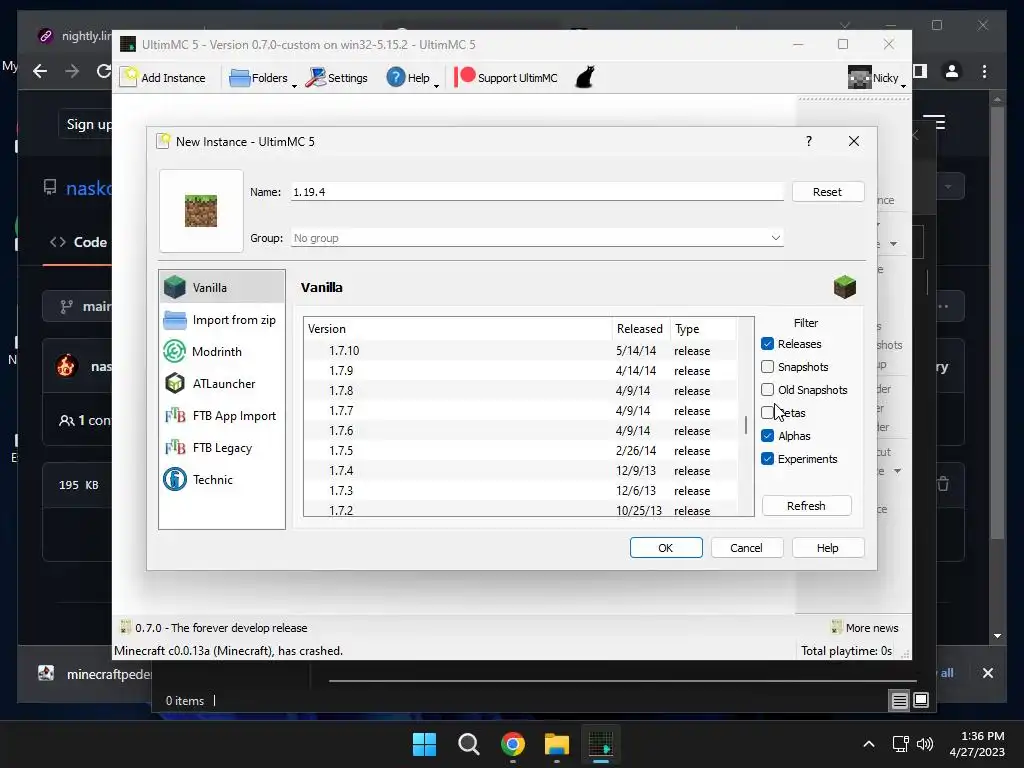1024x768 pixels.
Task: Close the browser downloads bar
Action: [987, 673]
